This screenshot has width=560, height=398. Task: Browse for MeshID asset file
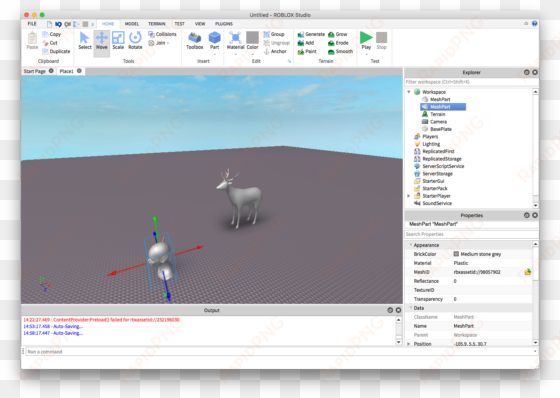[528, 272]
